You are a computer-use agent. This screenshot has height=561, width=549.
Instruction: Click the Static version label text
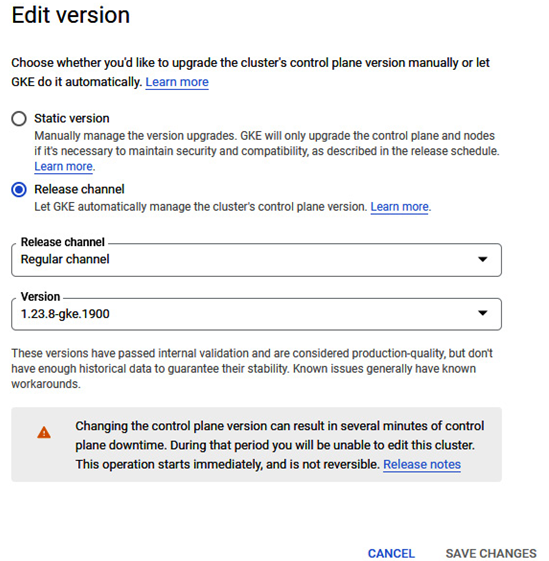(x=72, y=118)
